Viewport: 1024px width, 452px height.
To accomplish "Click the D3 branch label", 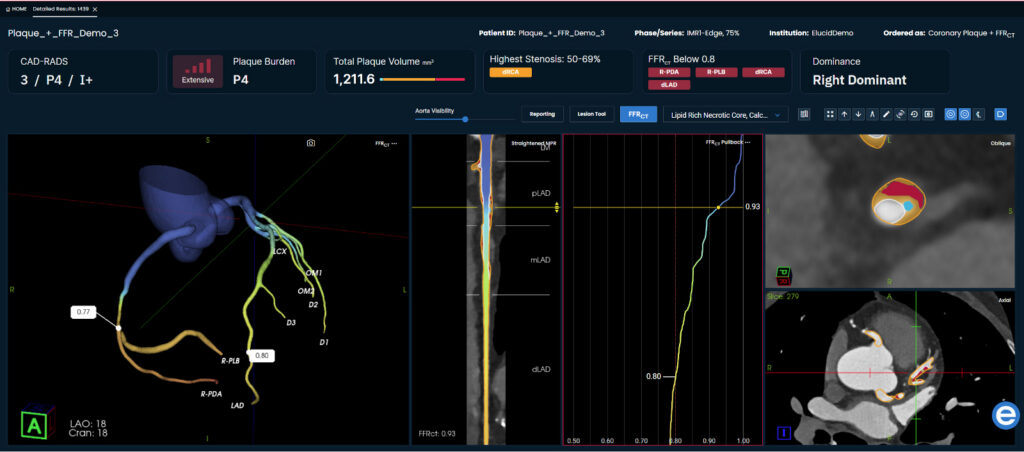I will point(291,322).
